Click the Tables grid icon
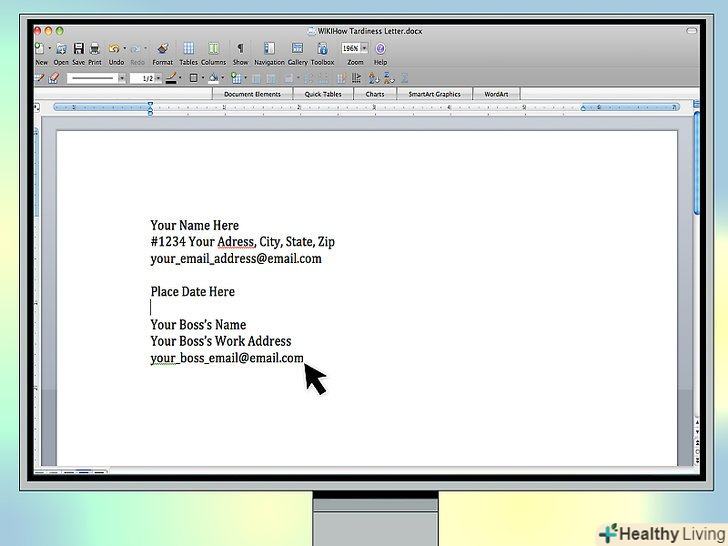The height and width of the screenshot is (546, 728). 188,48
